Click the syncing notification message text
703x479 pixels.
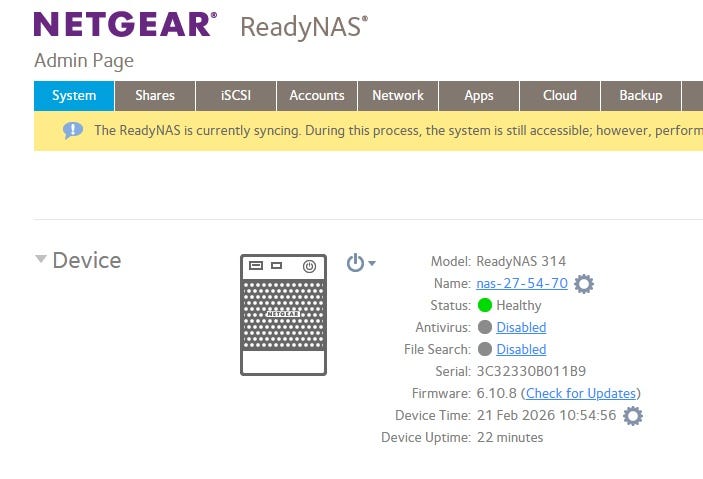pyautogui.click(x=399, y=131)
